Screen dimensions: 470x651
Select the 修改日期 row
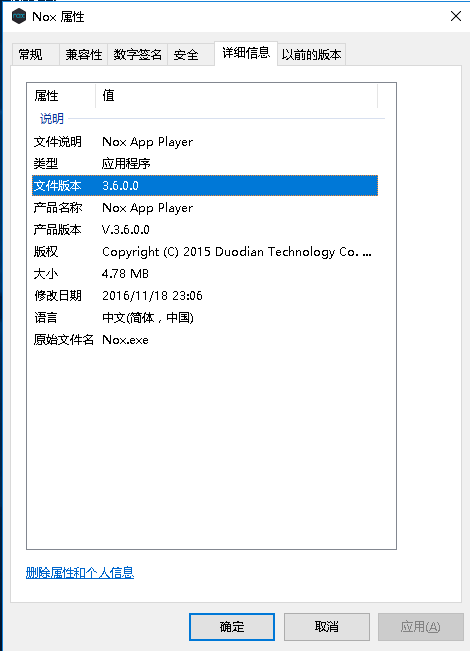click(205, 296)
